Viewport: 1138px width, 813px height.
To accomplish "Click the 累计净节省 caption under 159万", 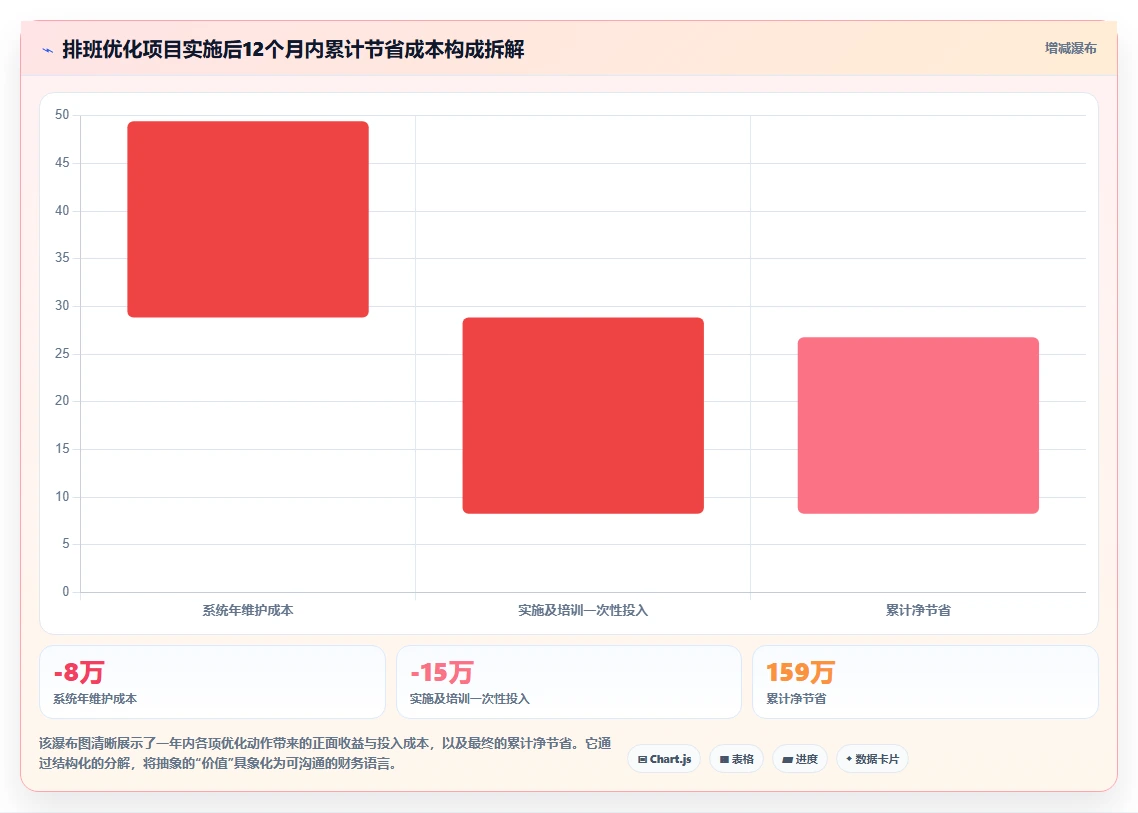I will [796, 699].
